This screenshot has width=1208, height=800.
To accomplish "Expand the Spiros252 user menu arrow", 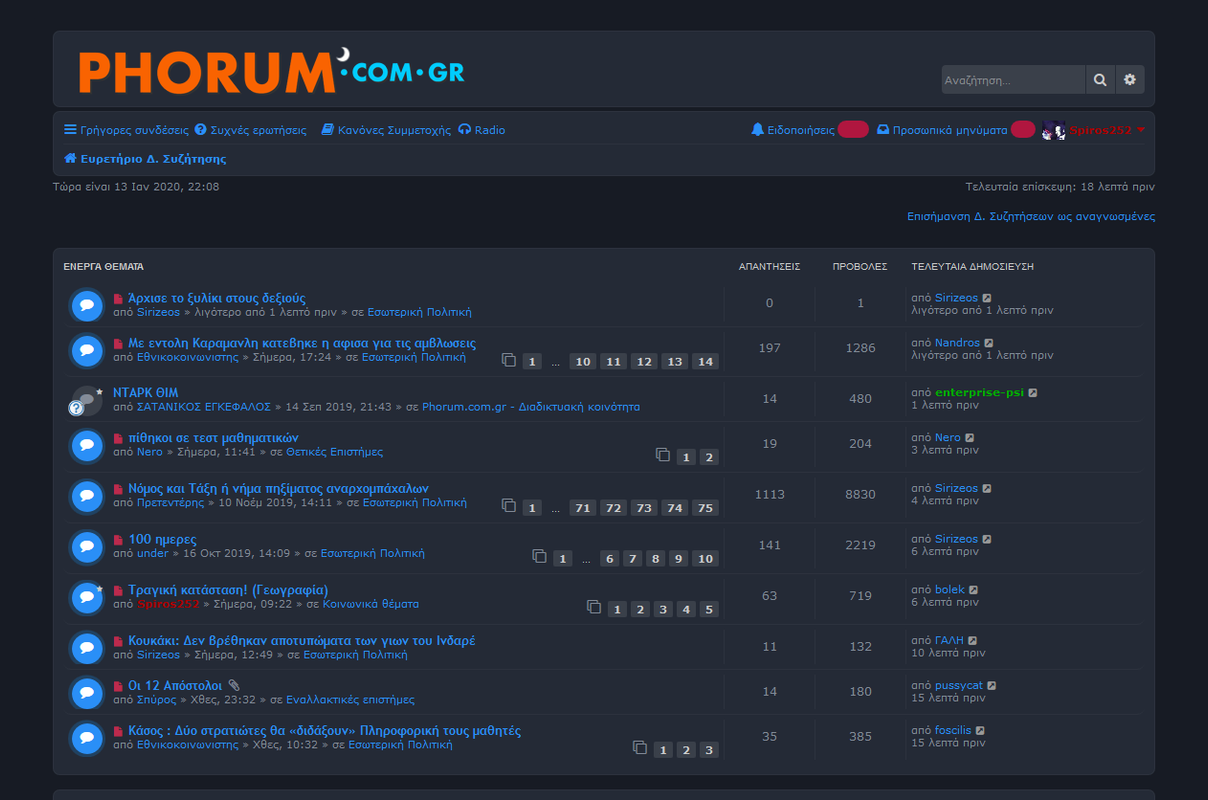I will [x=1141, y=130].
